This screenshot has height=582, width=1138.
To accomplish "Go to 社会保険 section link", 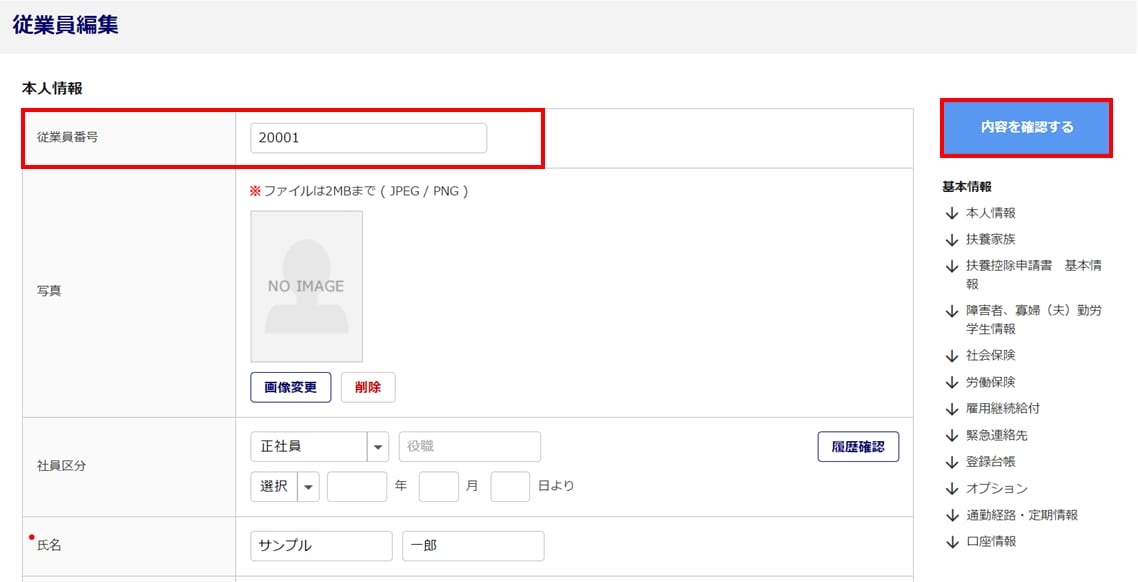I will click(990, 356).
